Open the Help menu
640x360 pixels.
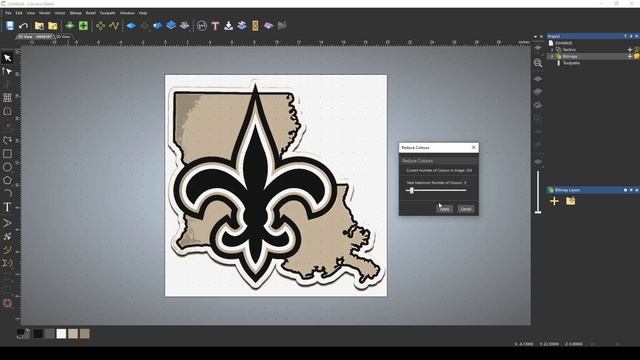(143, 13)
